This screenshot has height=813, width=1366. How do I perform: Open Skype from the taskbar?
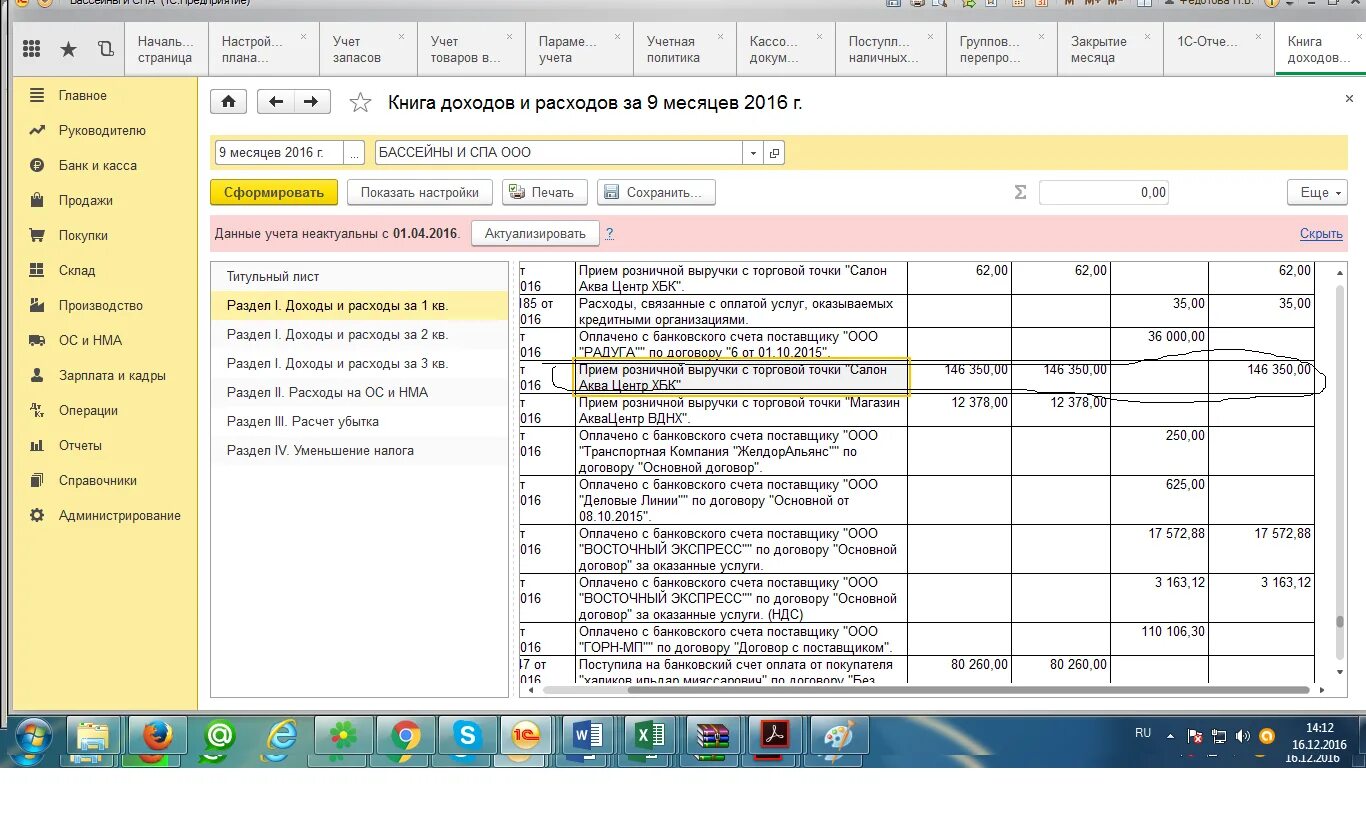click(467, 738)
